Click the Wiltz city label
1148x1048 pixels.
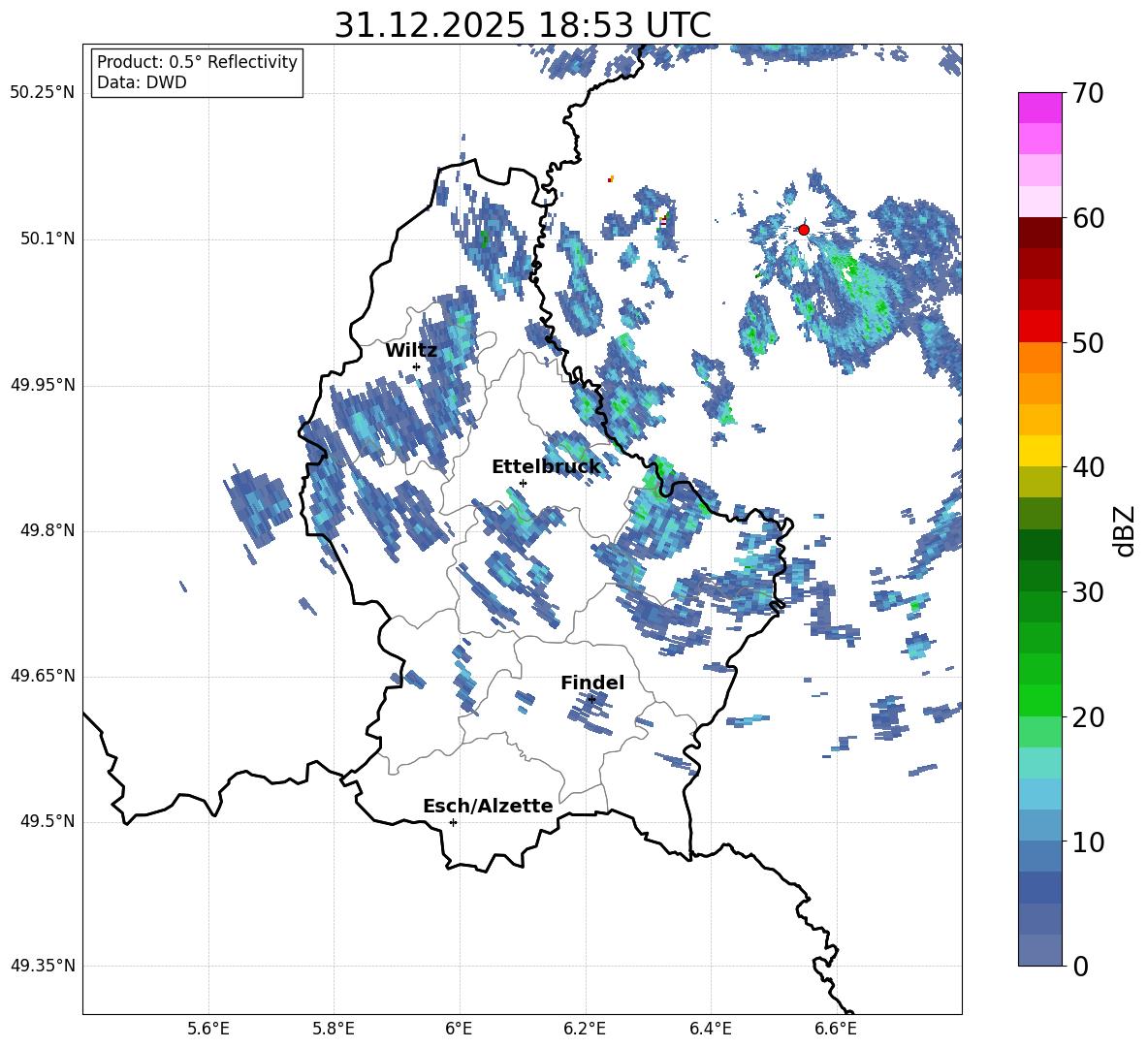pos(411,350)
